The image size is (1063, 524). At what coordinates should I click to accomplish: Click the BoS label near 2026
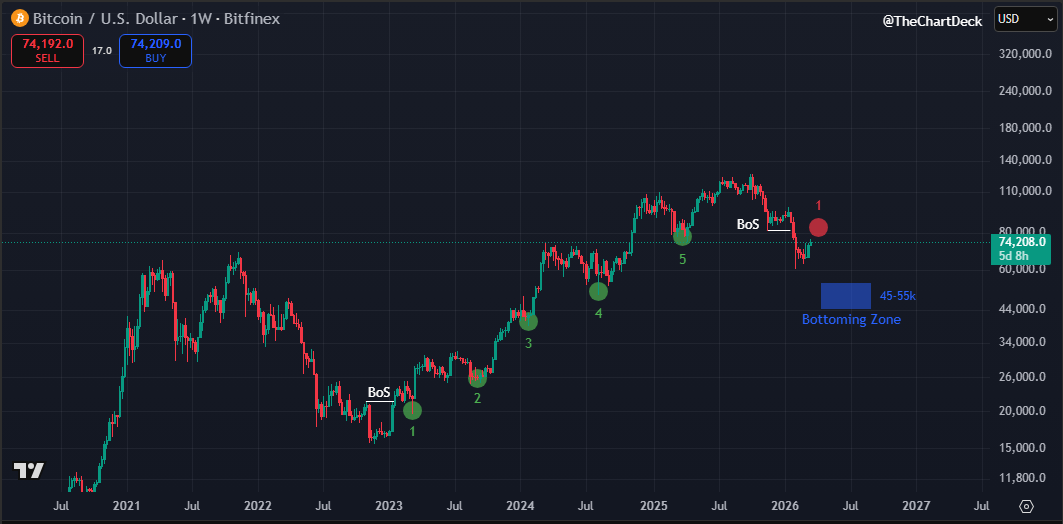coord(748,224)
